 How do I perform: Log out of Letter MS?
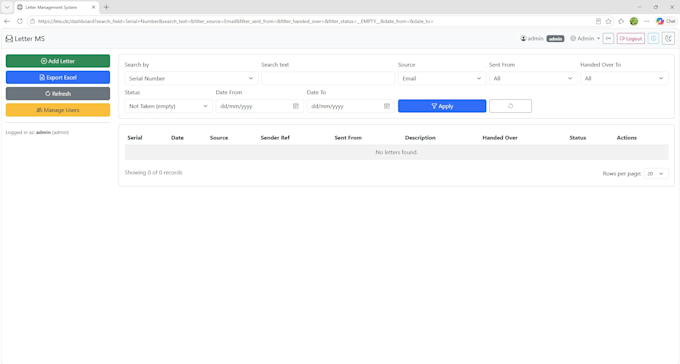point(631,39)
